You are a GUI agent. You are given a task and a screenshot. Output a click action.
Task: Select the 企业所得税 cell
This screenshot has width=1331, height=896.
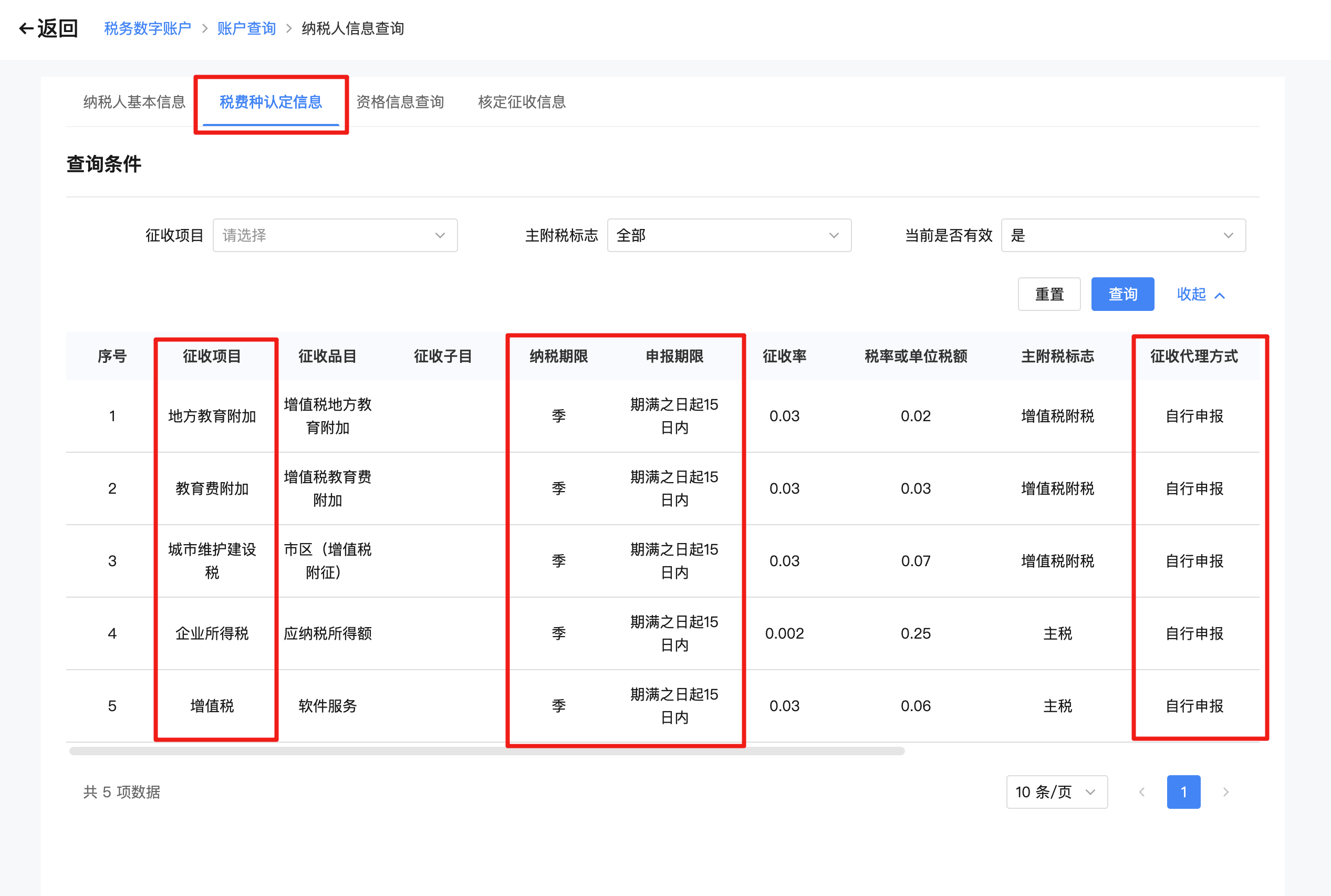click(x=212, y=633)
